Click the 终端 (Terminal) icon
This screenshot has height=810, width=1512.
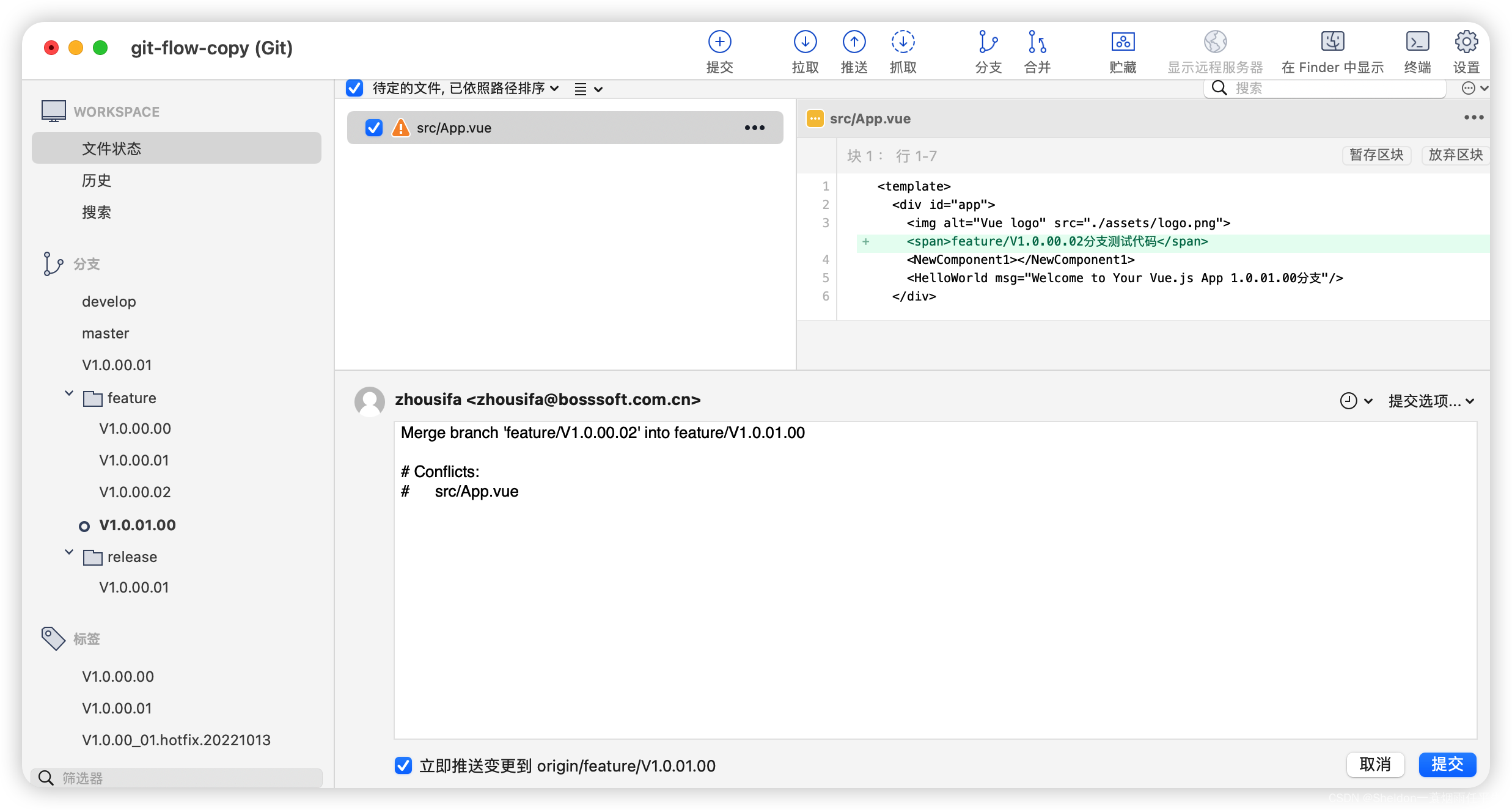pyautogui.click(x=1418, y=43)
